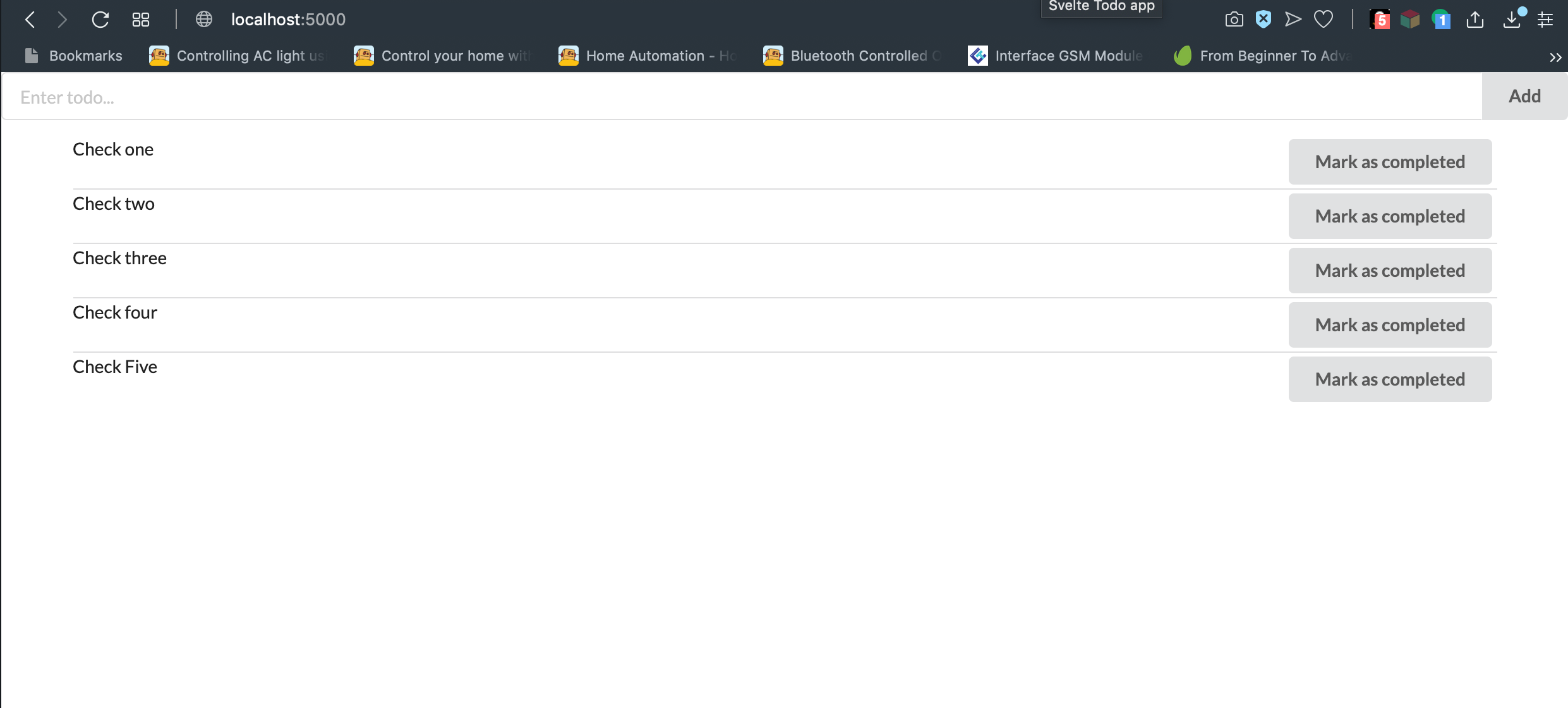Click the paper-plane send icon
This screenshot has height=708, width=1568.
click(x=1293, y=20)
